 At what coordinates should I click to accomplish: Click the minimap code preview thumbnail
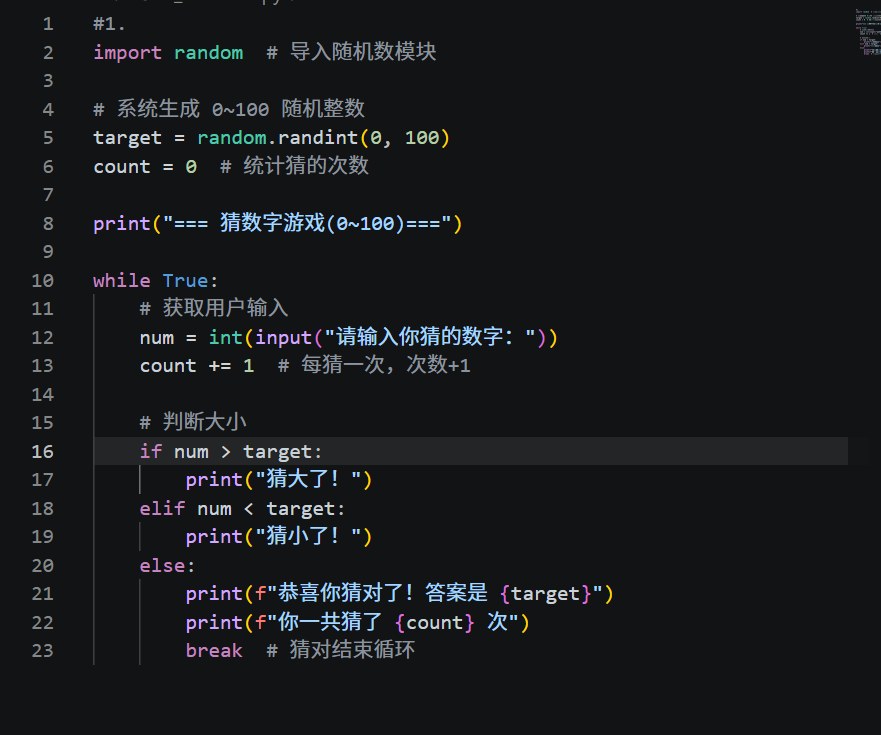[868, 31]
